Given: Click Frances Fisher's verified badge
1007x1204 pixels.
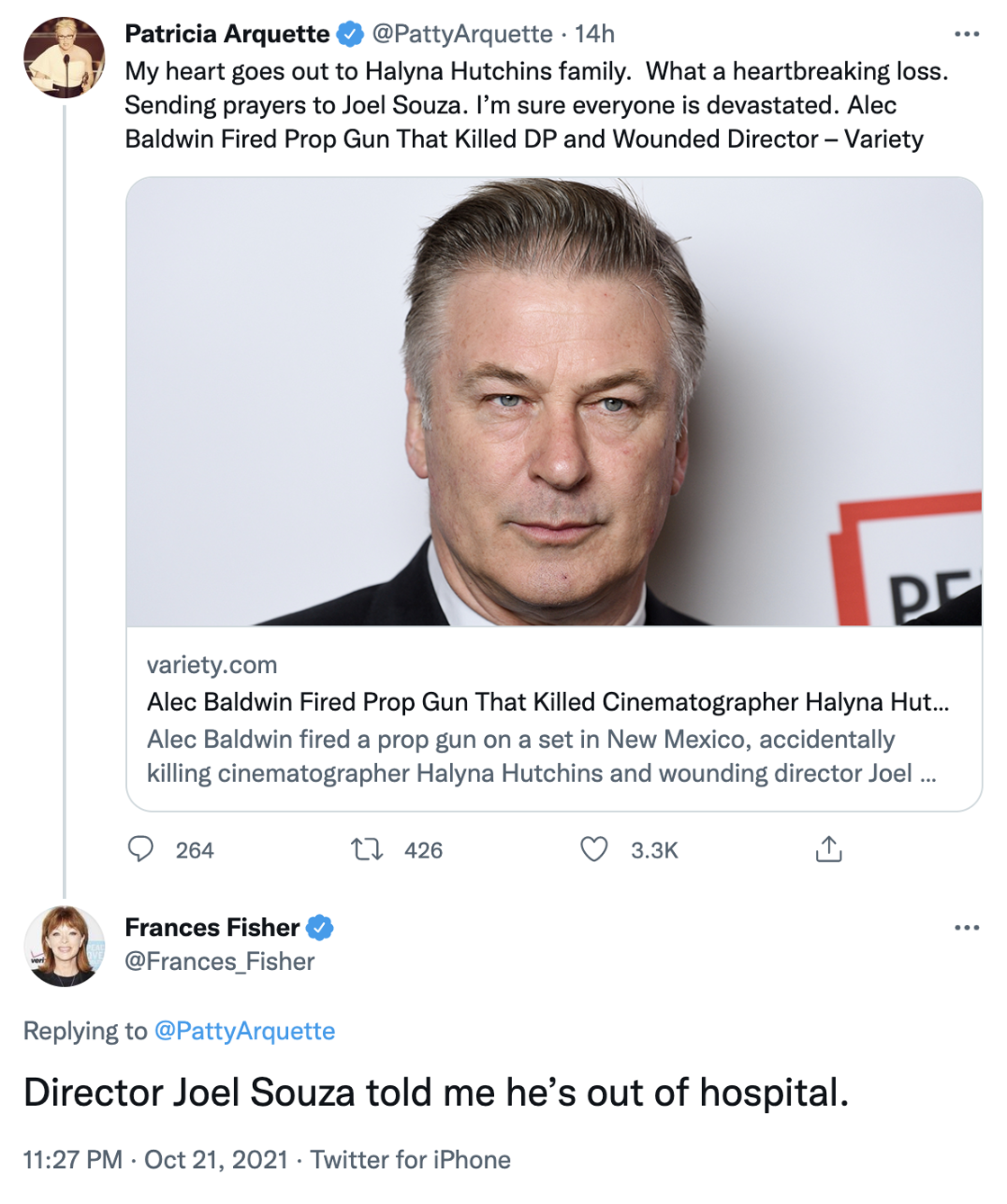Looking at the screenshot, I should pos(320,927).
